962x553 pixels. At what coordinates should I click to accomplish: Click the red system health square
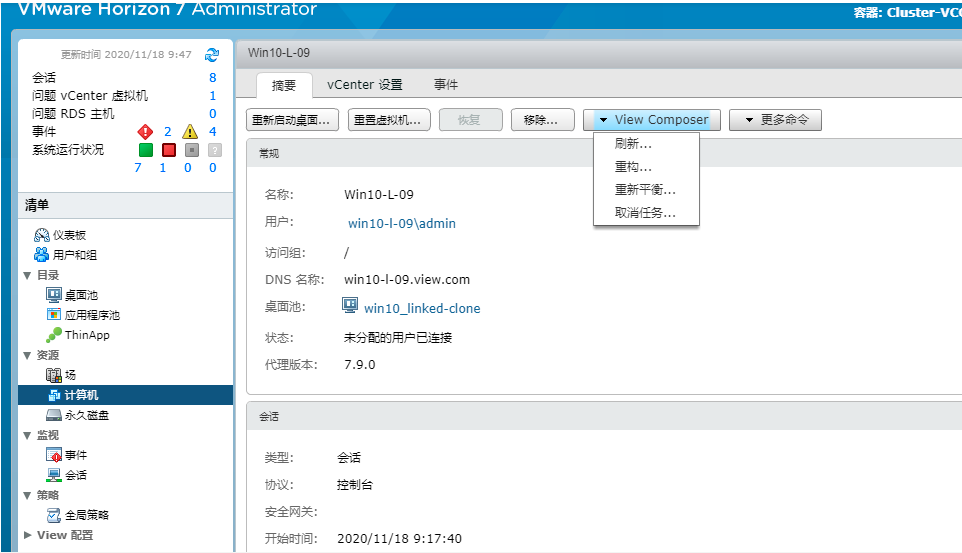169,150
